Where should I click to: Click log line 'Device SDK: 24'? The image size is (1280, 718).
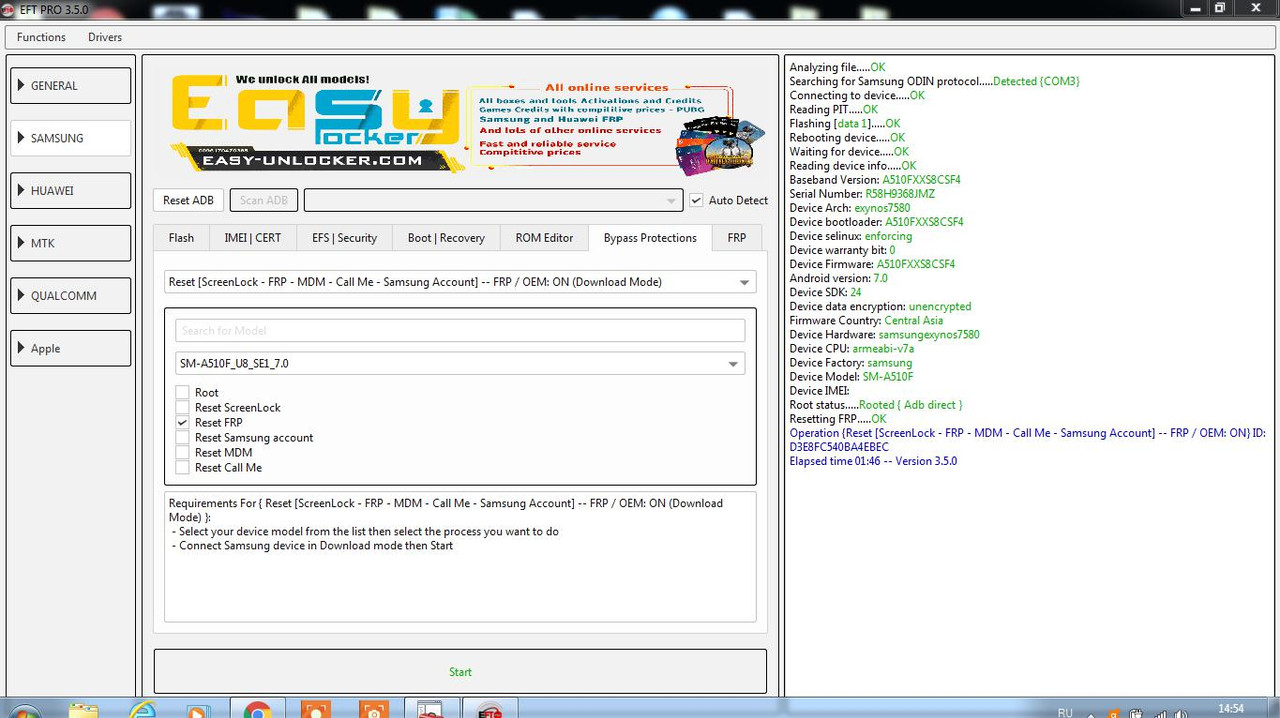(826, 292)
